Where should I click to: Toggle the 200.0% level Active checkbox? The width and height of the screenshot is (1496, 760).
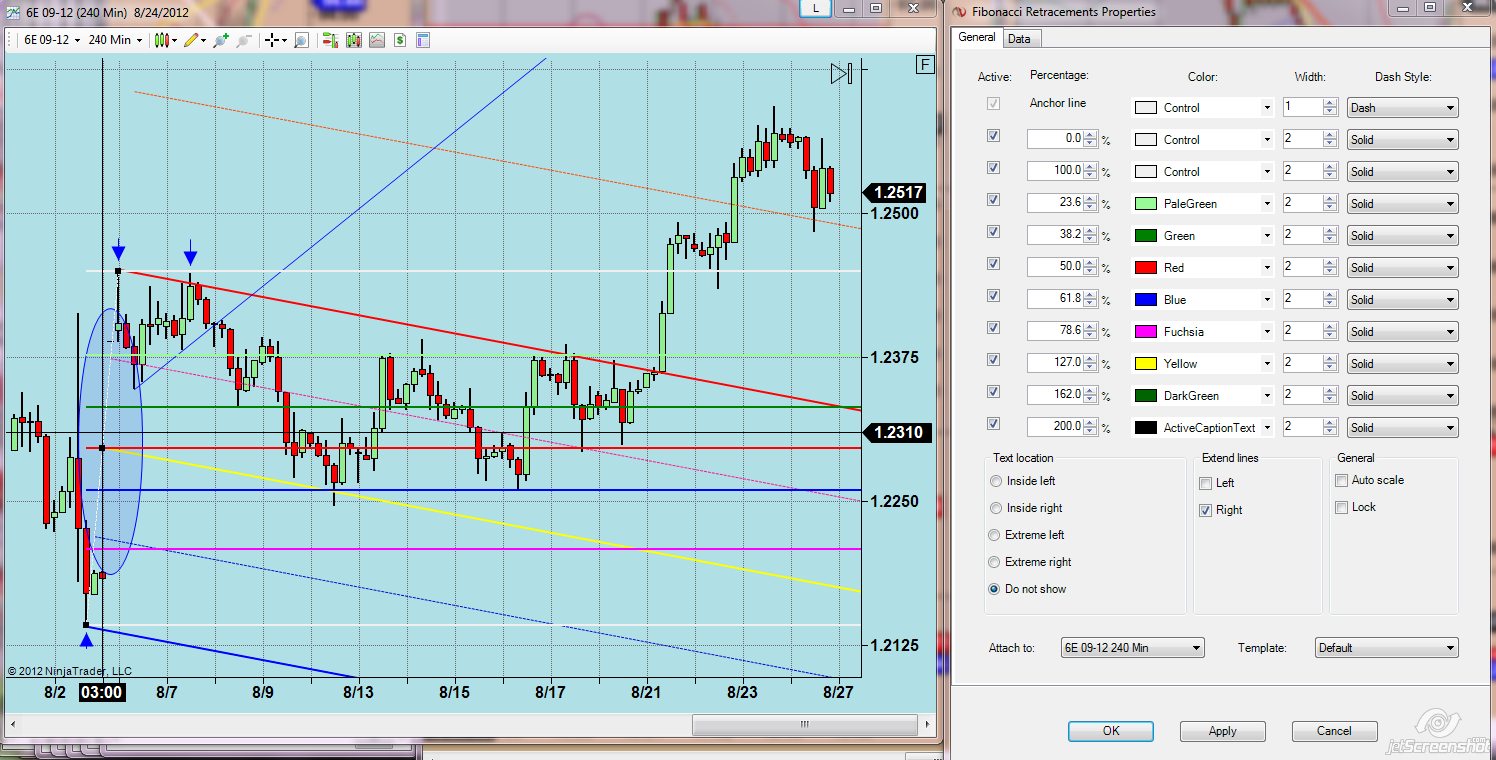993,424
